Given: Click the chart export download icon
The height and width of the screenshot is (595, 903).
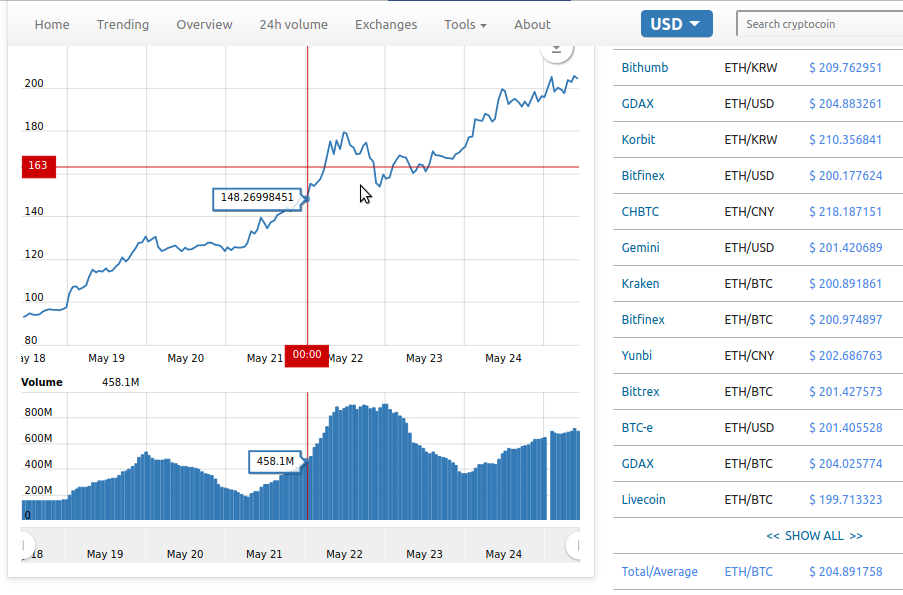Looking at the screenshot, I should [x=556, y=48].
